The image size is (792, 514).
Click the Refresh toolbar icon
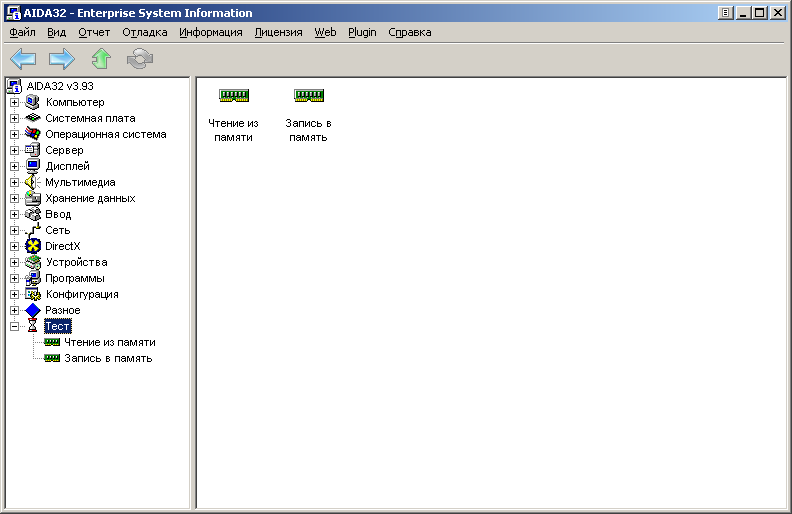click(x=140, y=59)
